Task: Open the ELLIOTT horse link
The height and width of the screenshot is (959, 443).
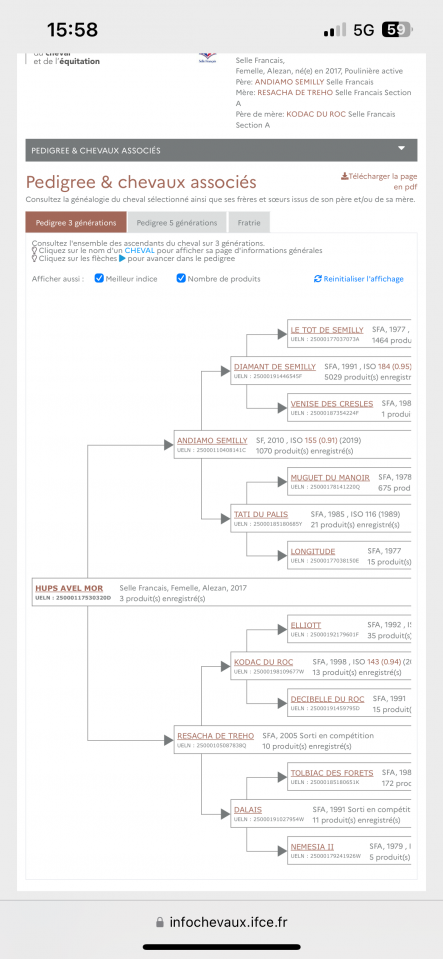Action: click(x=306, y=625)
